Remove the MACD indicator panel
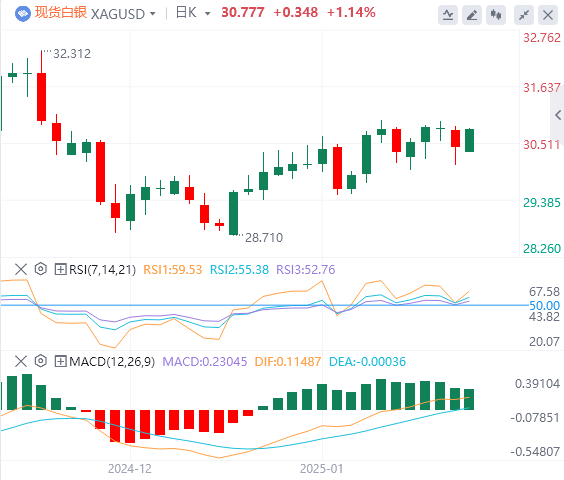Screen dimensions: 564x480 point(21,361)
